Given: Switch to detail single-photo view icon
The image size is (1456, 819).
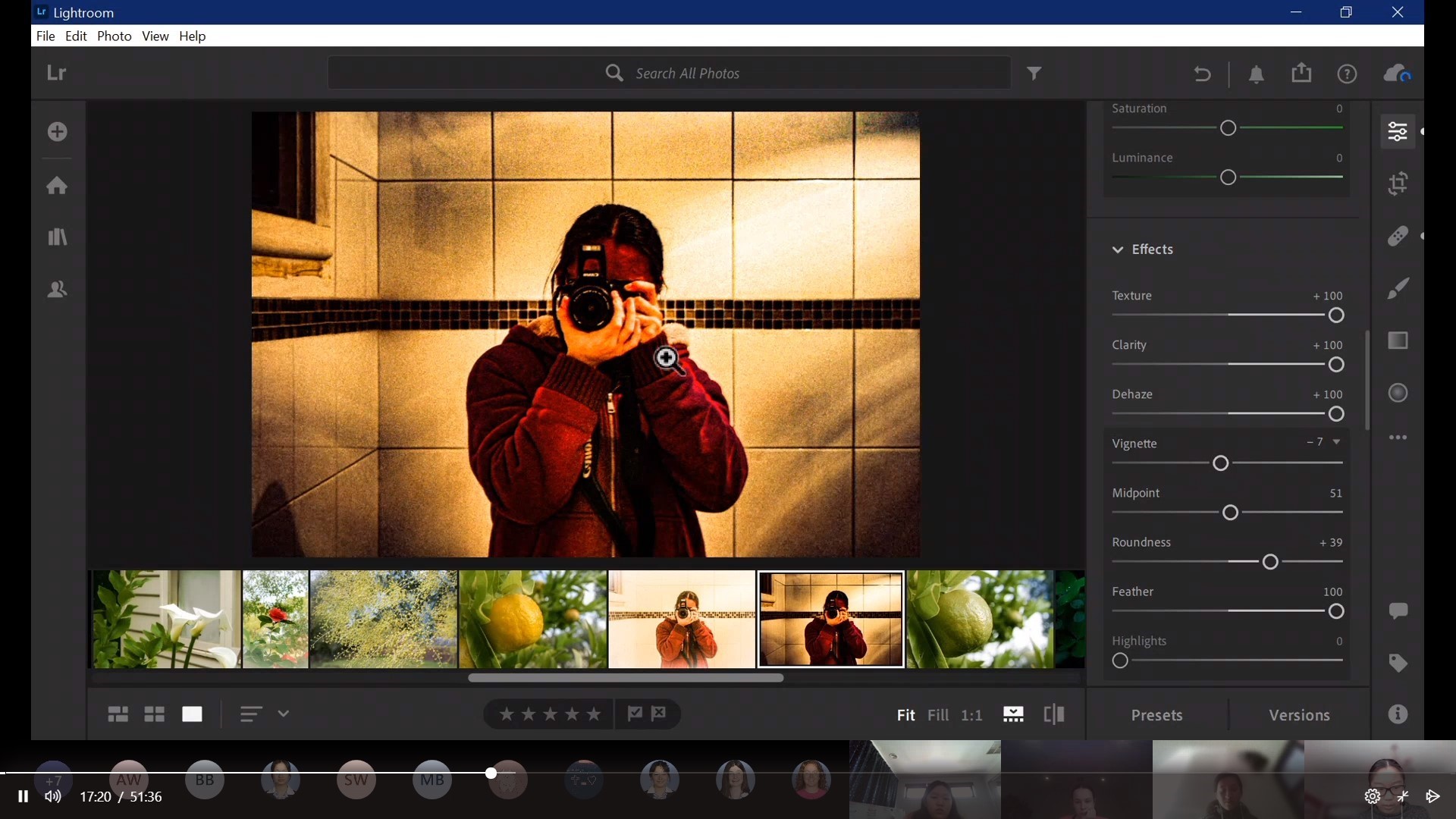Looking at the screenshot, I should [192, 714].
